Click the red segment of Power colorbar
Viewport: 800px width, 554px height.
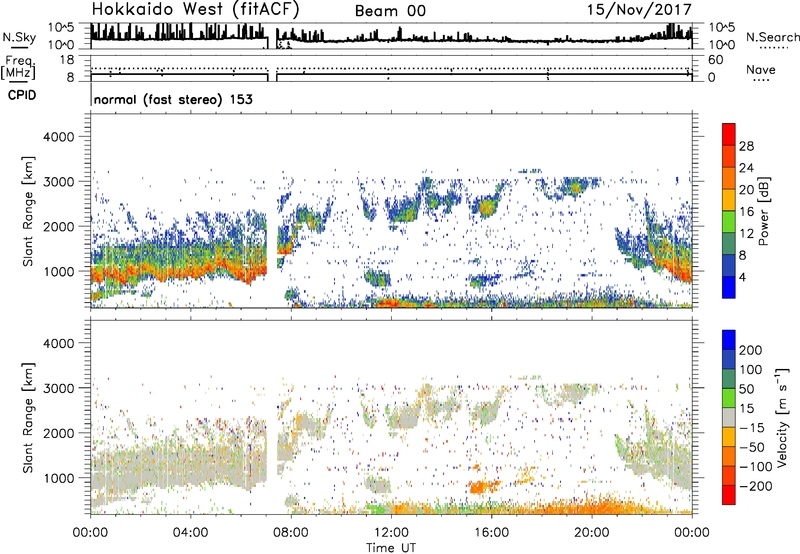tap(729, 135)
